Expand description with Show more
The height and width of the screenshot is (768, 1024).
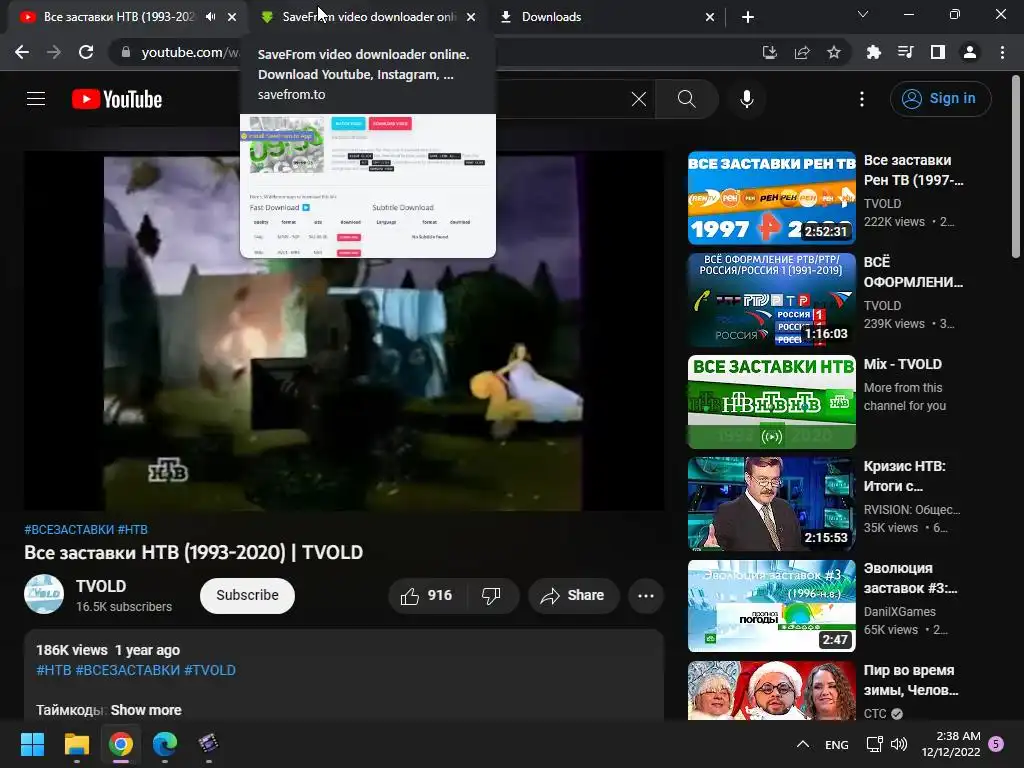[146, 710]
